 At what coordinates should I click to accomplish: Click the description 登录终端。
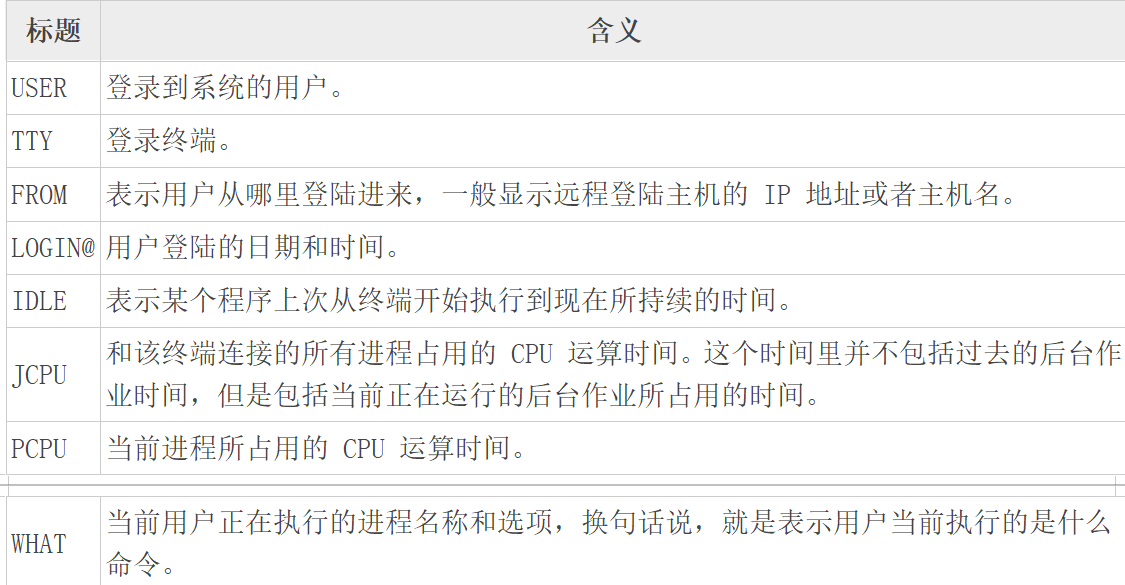pyautogui.click(x=170, y=141)
